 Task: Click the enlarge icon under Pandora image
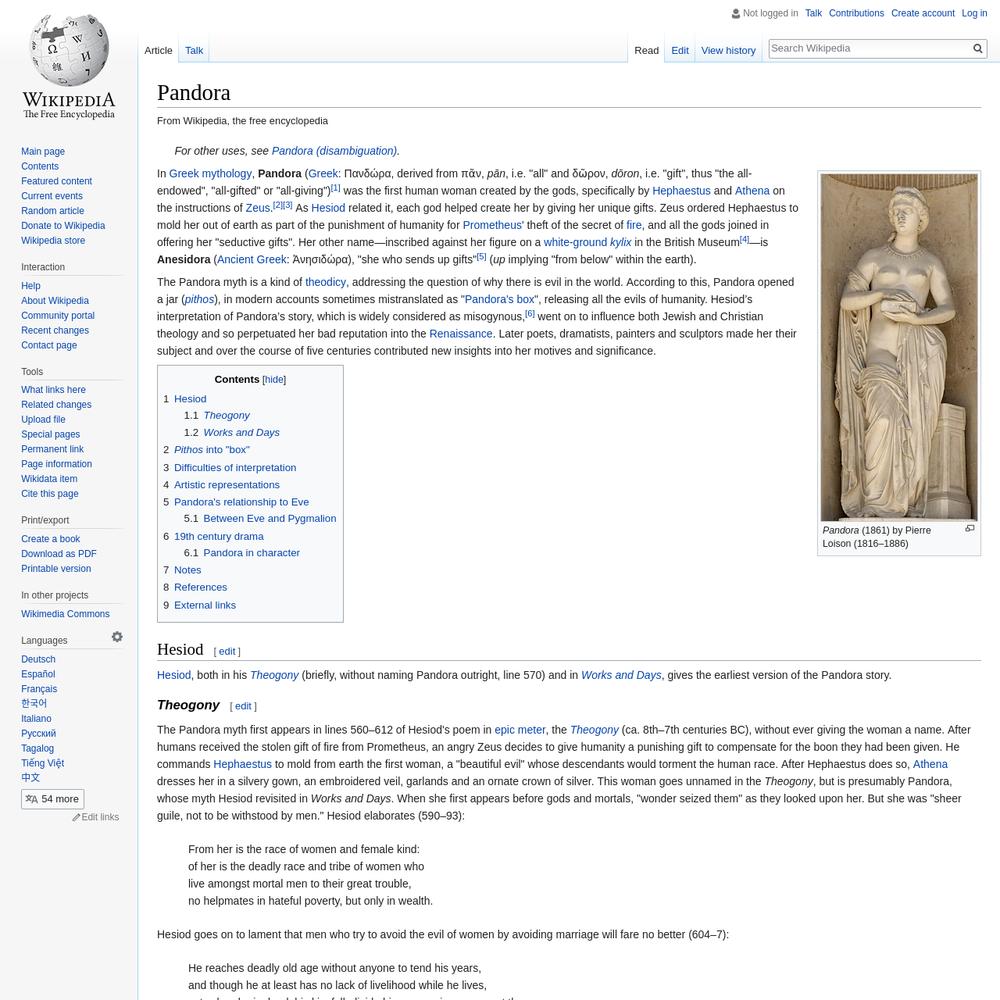coord(969,528)
